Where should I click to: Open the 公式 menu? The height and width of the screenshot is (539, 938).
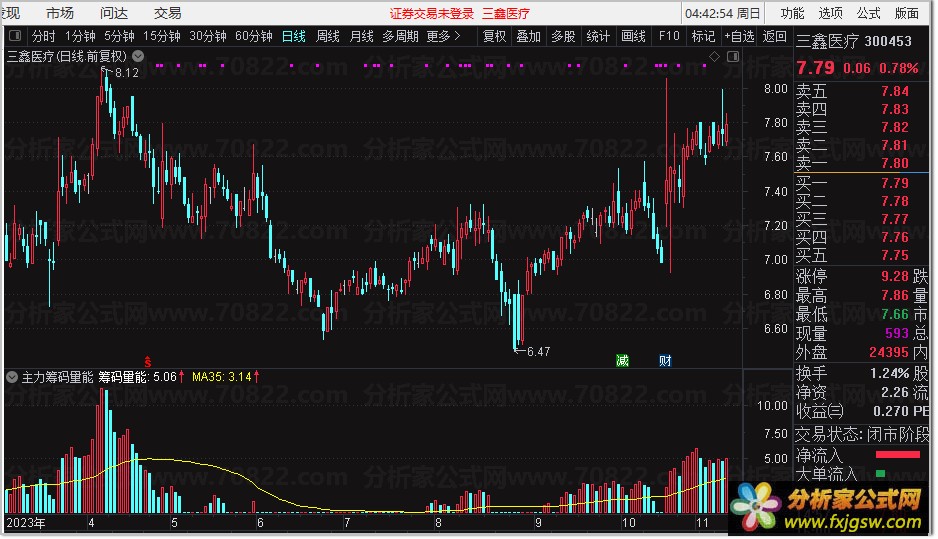868,13
